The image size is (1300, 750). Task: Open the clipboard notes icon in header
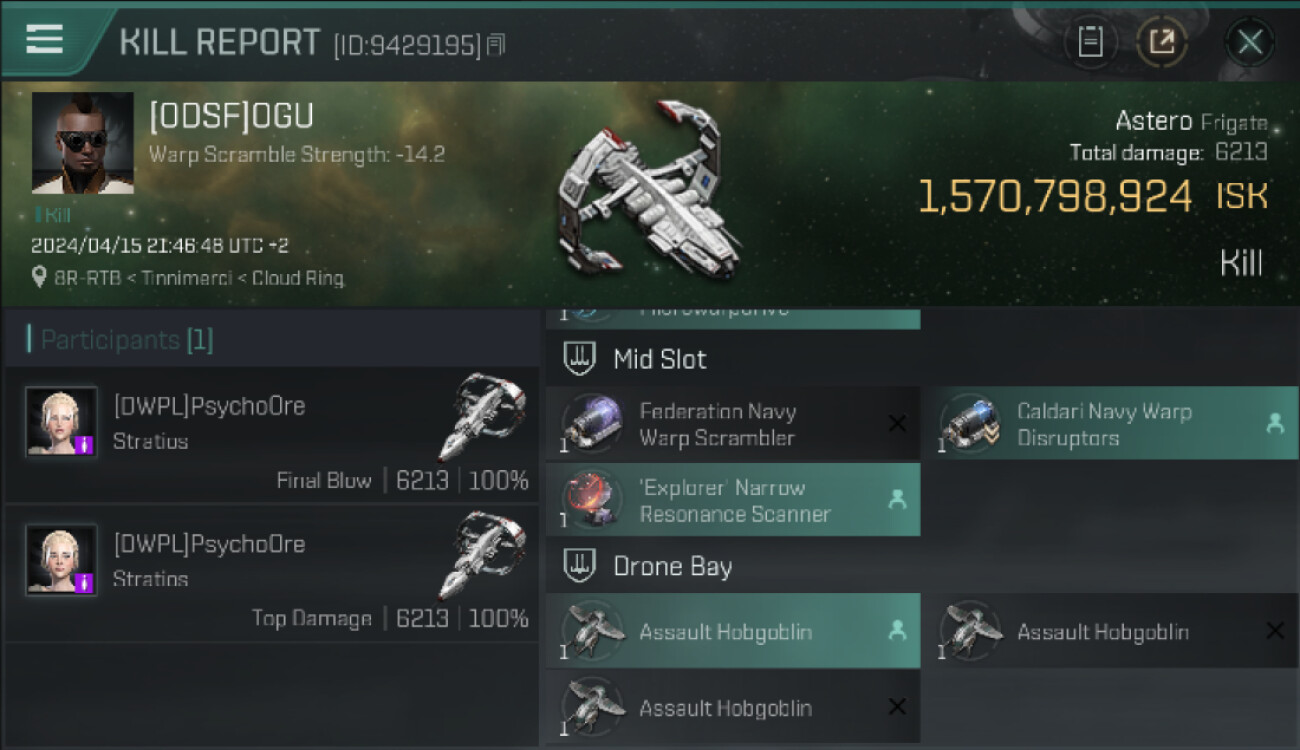[1090, 42]
